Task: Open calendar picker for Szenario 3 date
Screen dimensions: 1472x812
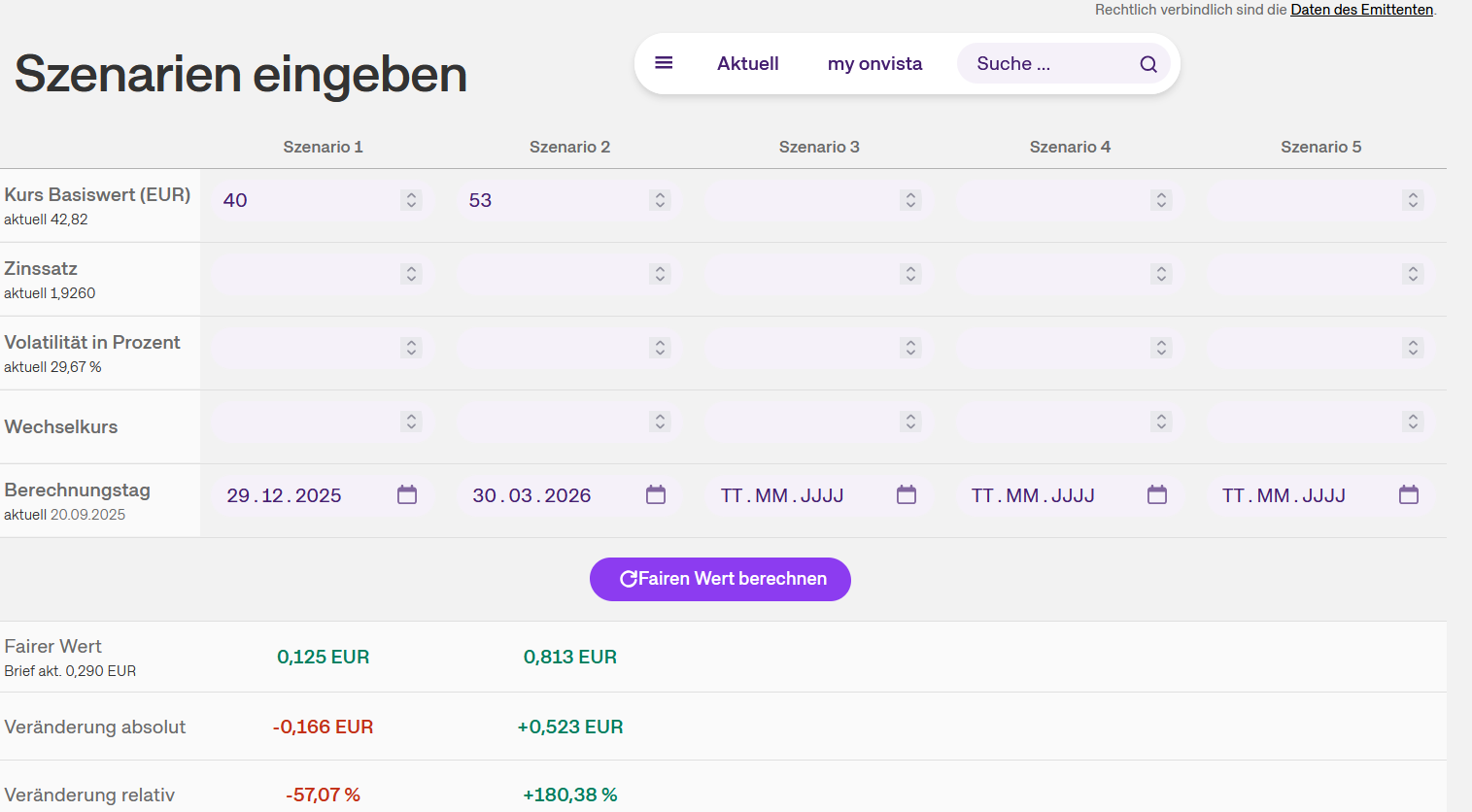Action: (x=907, y=495)
